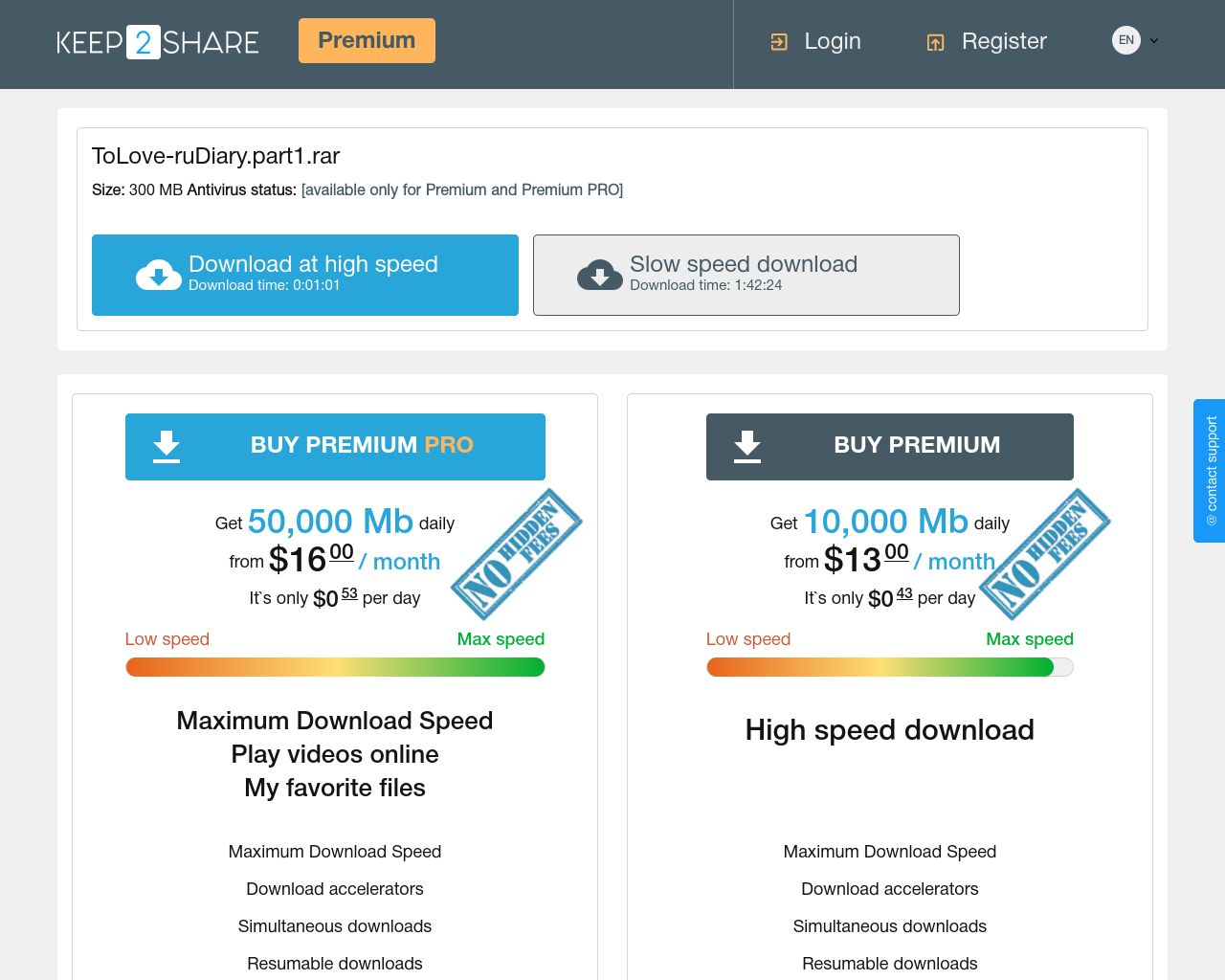This screenshot has width=1225, height=980.
Task: Open the Premium tab in header
Action: click(x=367, y=40)
